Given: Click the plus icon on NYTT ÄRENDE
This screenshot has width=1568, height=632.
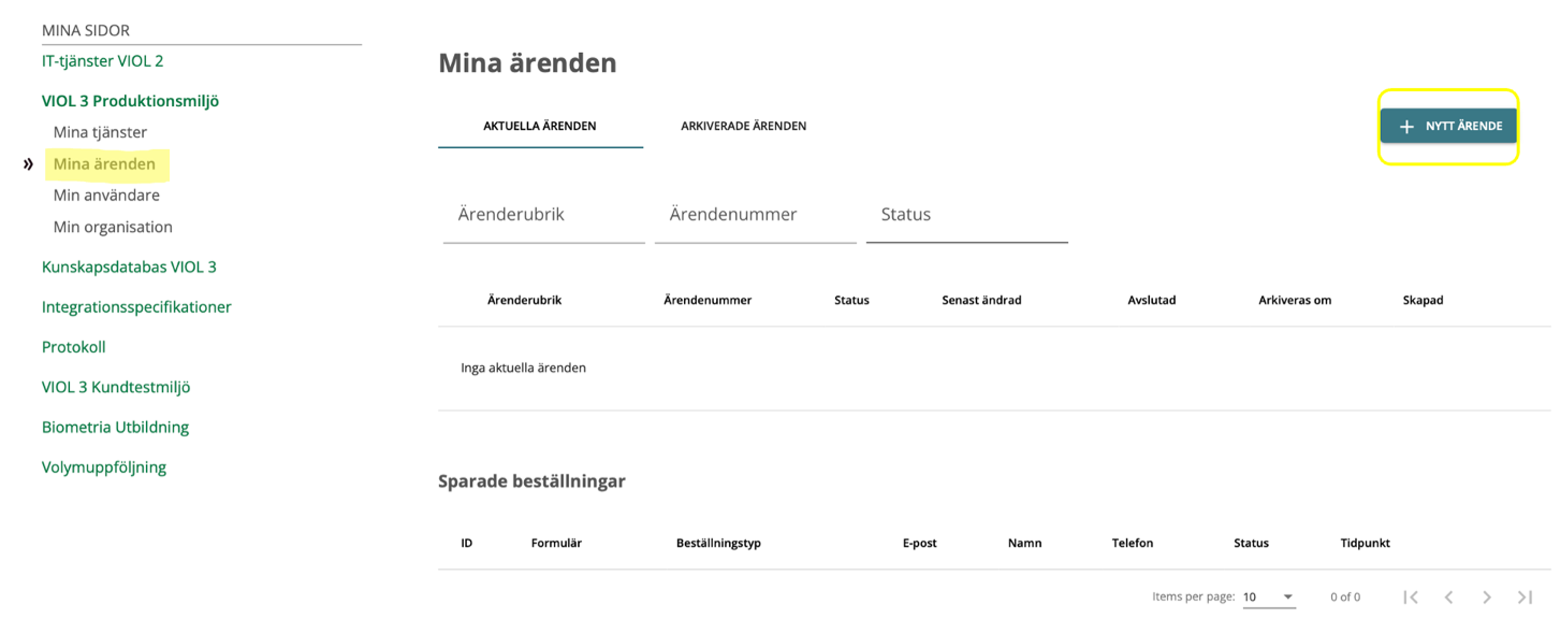Looking at the screenshot, I should 1406,127.
